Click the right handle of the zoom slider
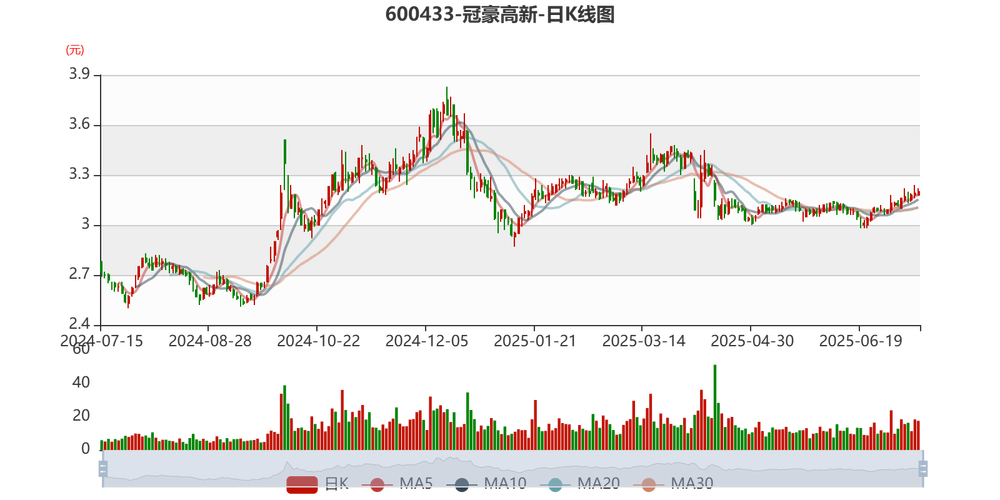 (923, 468)
